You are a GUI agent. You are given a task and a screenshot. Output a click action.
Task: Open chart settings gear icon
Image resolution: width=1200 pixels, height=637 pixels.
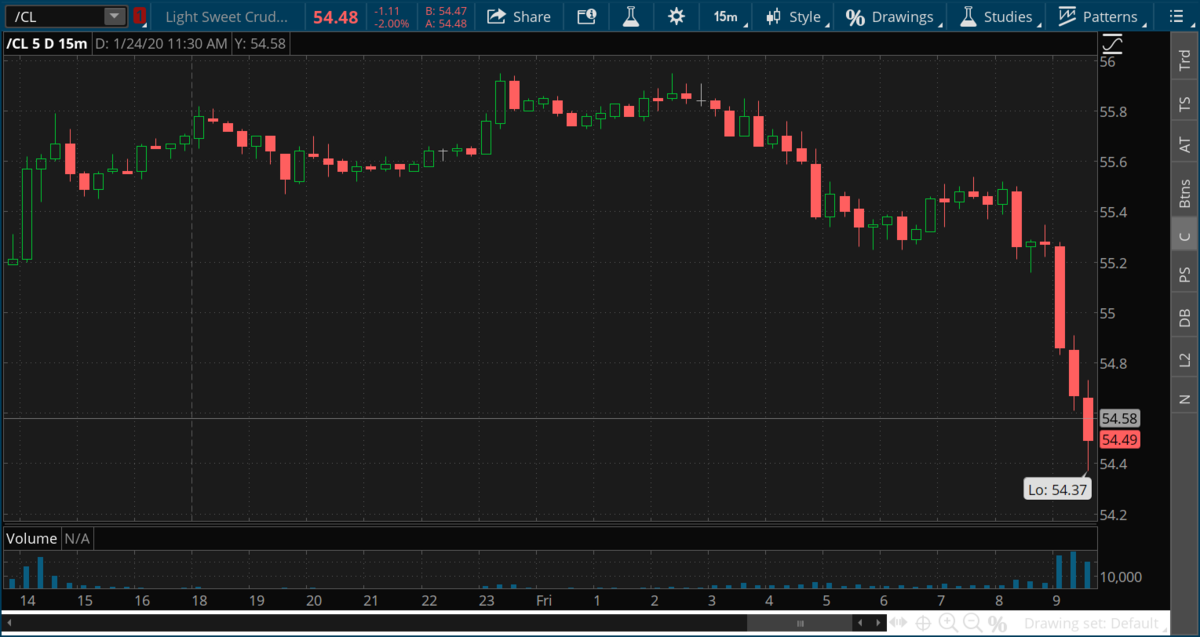(x=677, y=16)
